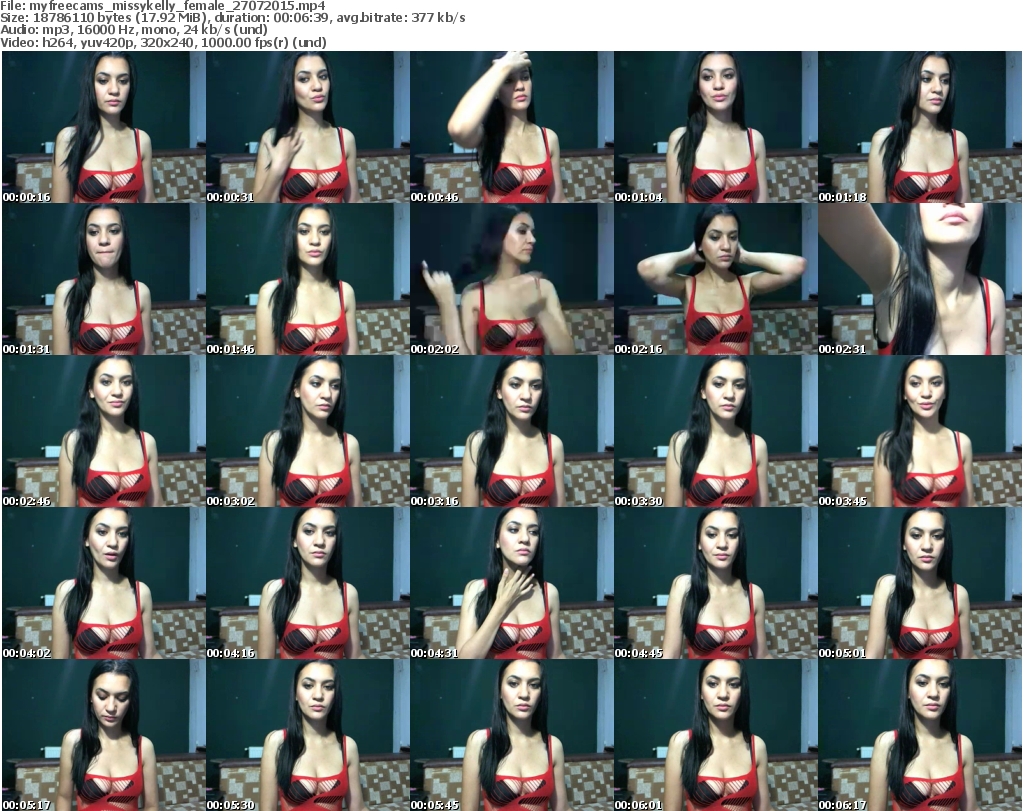1024x811 pixels.
Task: Choose the frame marked 00:06:01
Action: (x=716, y=735)
